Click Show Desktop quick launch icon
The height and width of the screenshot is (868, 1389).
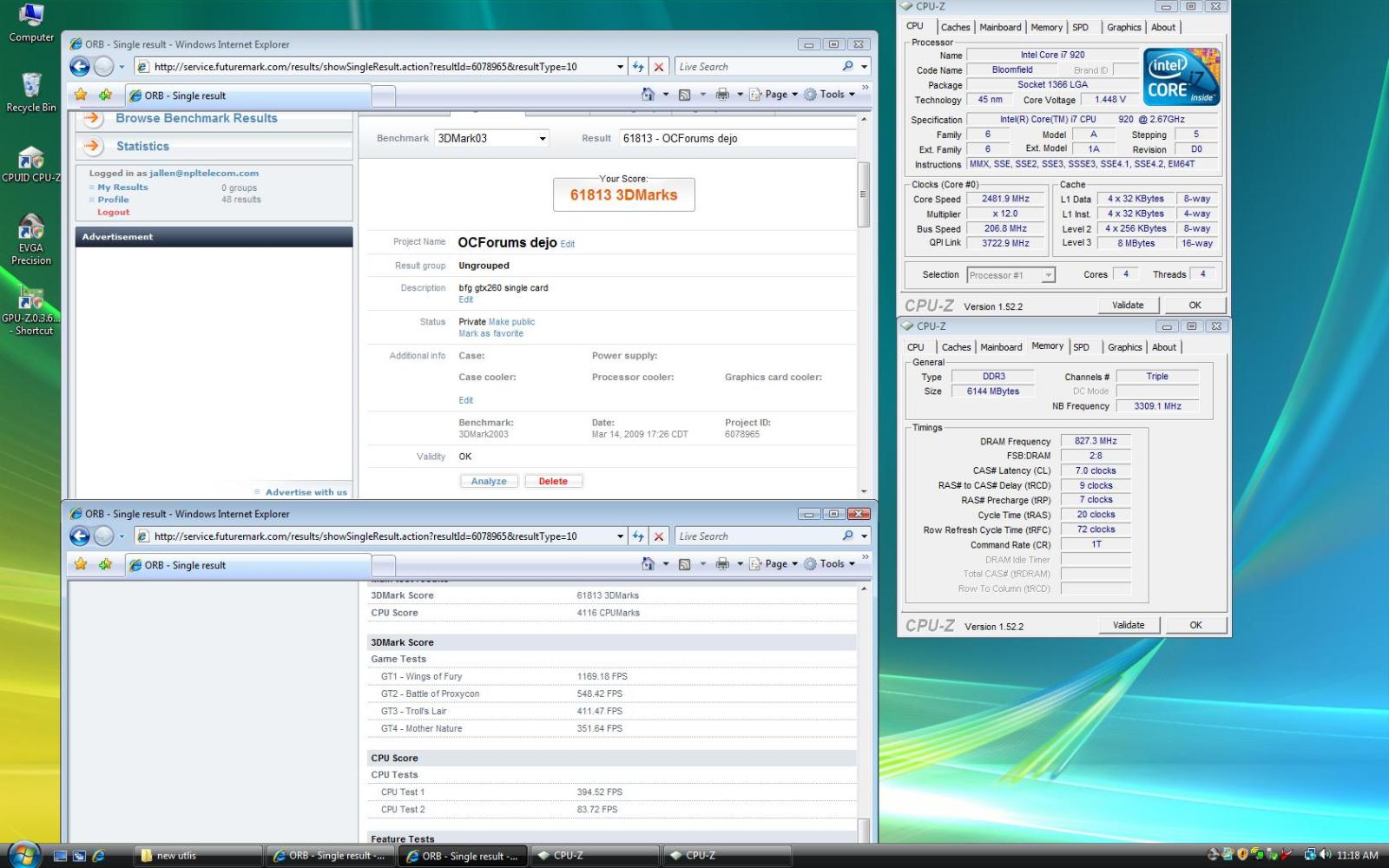click(x=60, y=856)
